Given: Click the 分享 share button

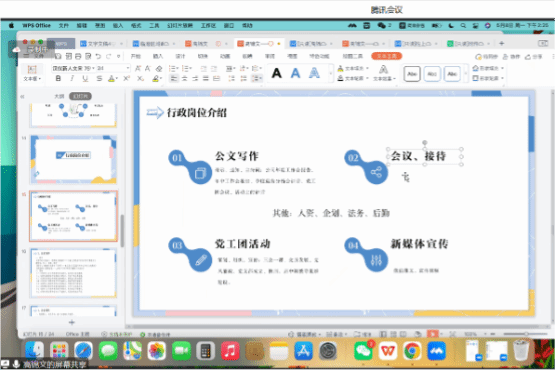Looking at the screenshot, I should [534, 56].
